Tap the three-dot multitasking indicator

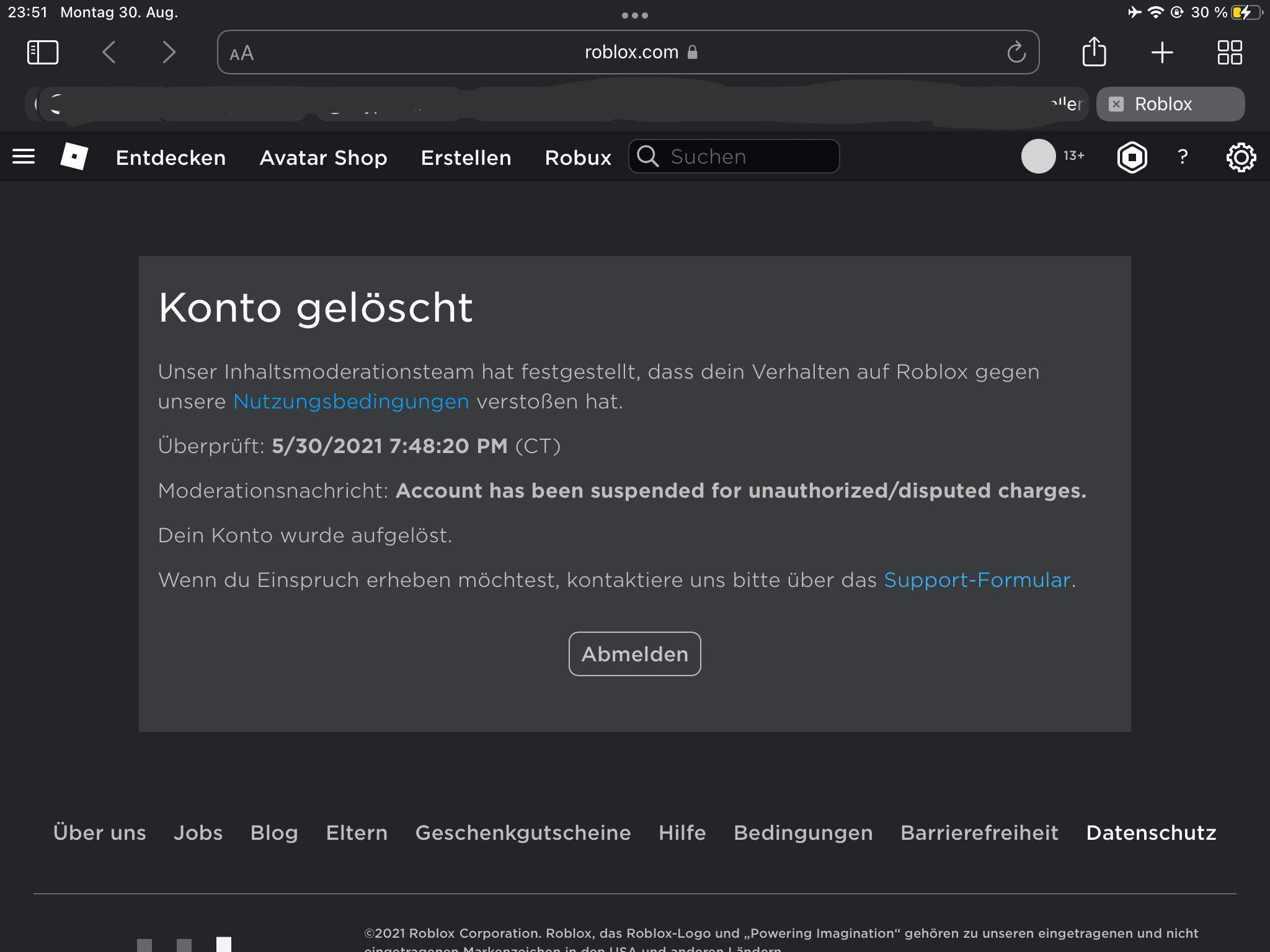pos(634,15)
